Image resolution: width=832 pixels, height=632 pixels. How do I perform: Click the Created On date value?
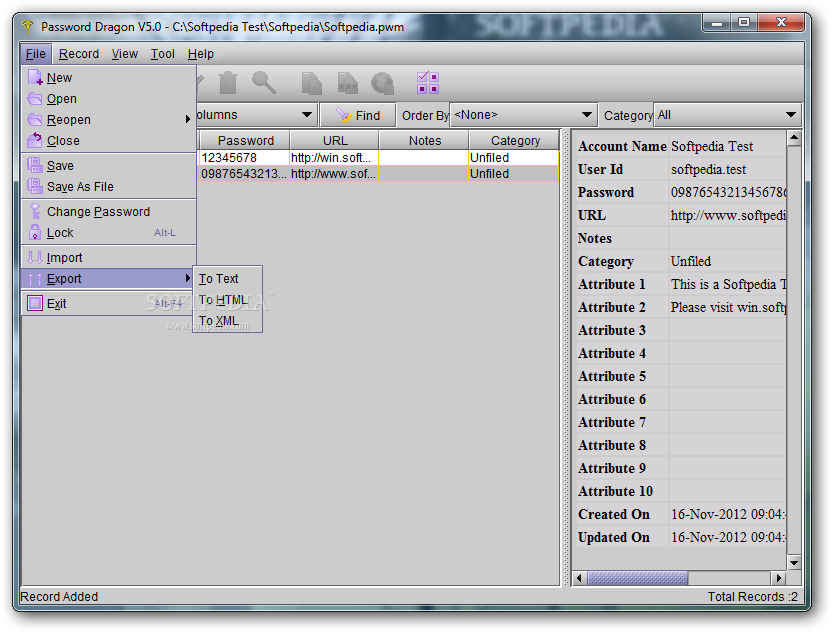[728, 514]
